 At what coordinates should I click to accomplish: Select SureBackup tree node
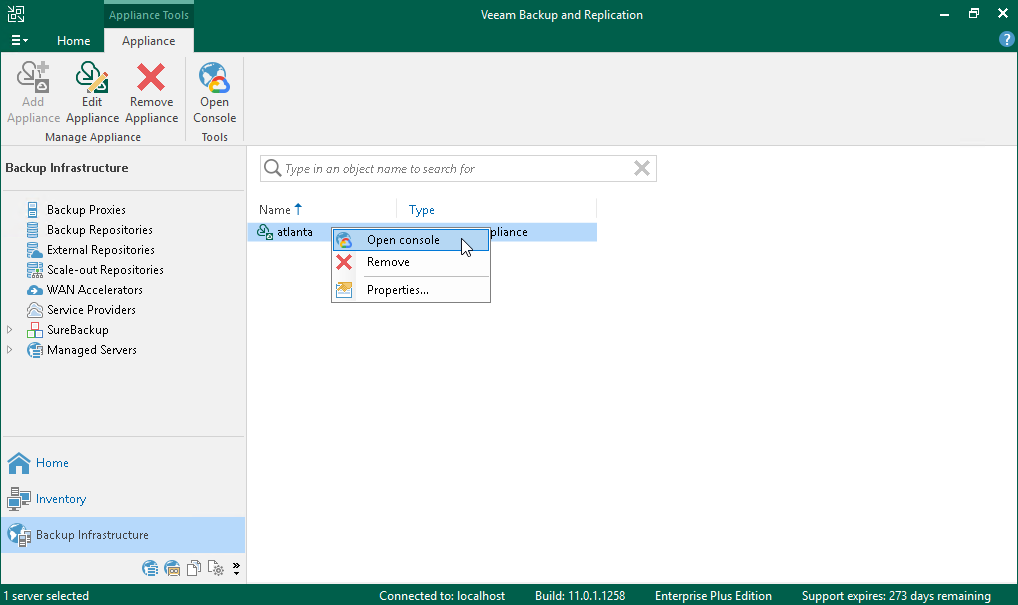click(78, 330)
